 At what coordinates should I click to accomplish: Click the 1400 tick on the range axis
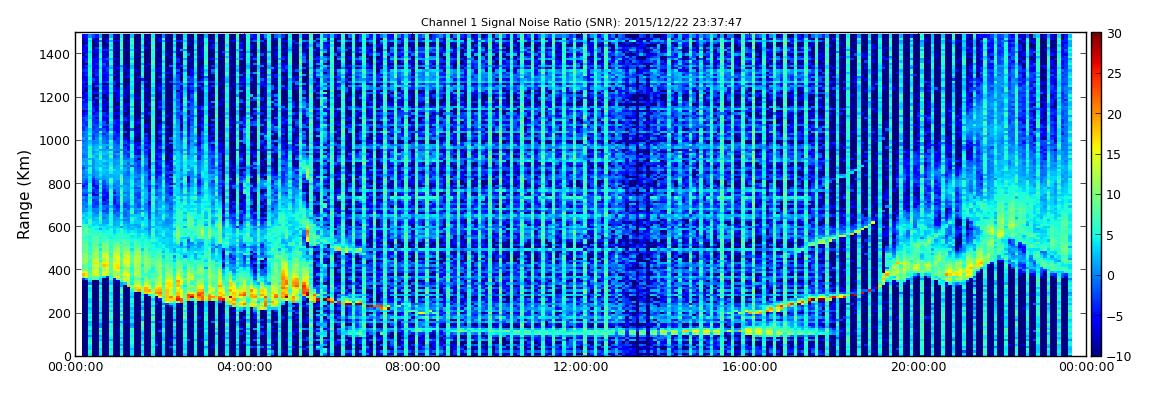[55, 54]
